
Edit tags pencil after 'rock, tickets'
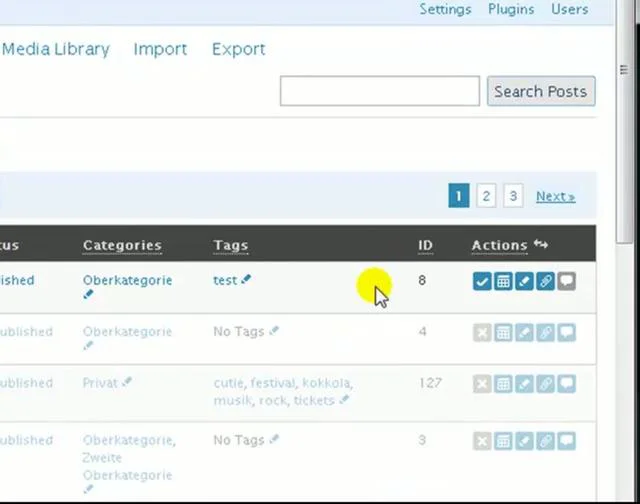(x=344, y=400)
